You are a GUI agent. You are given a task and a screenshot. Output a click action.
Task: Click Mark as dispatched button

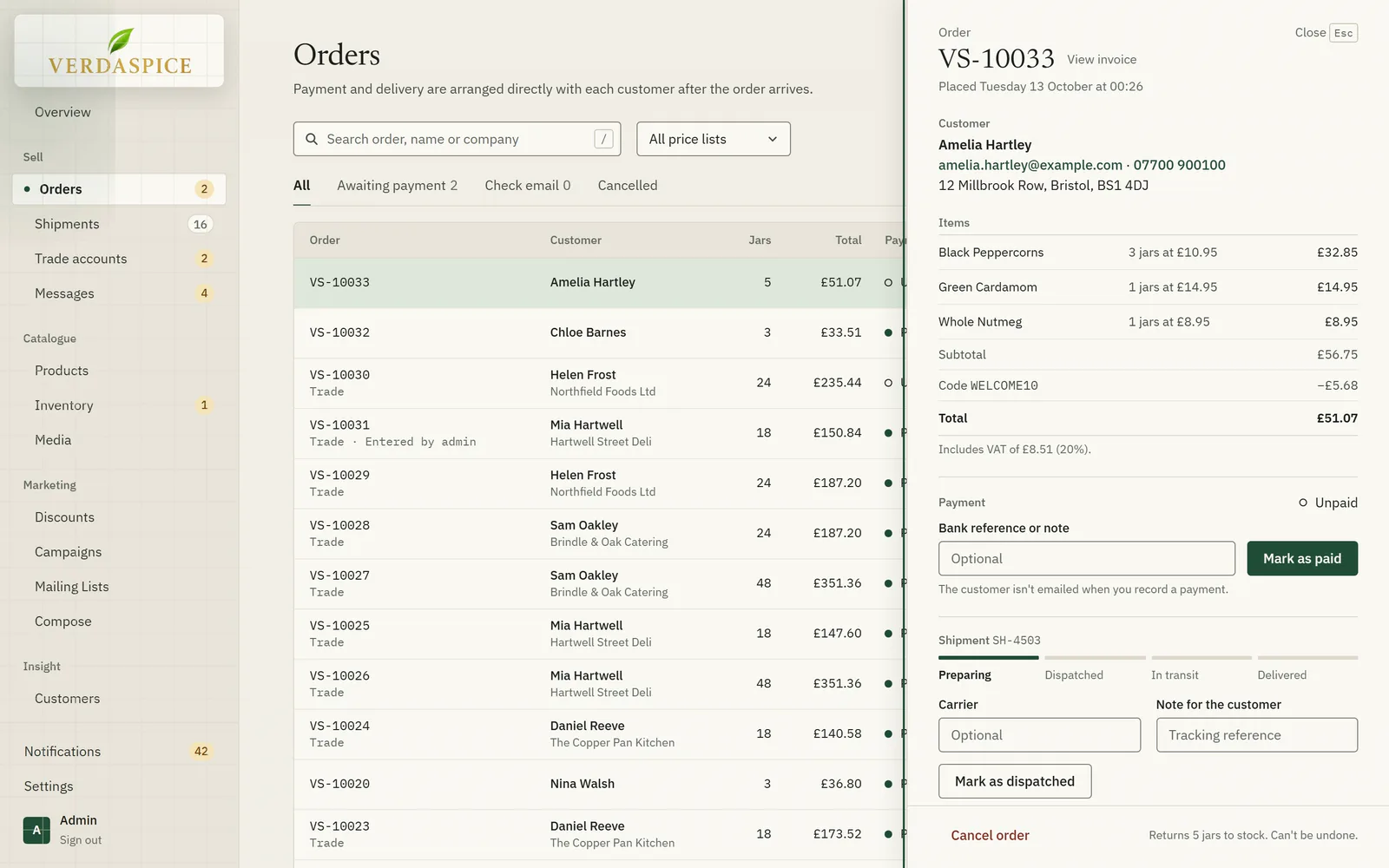click(1014, 781)
